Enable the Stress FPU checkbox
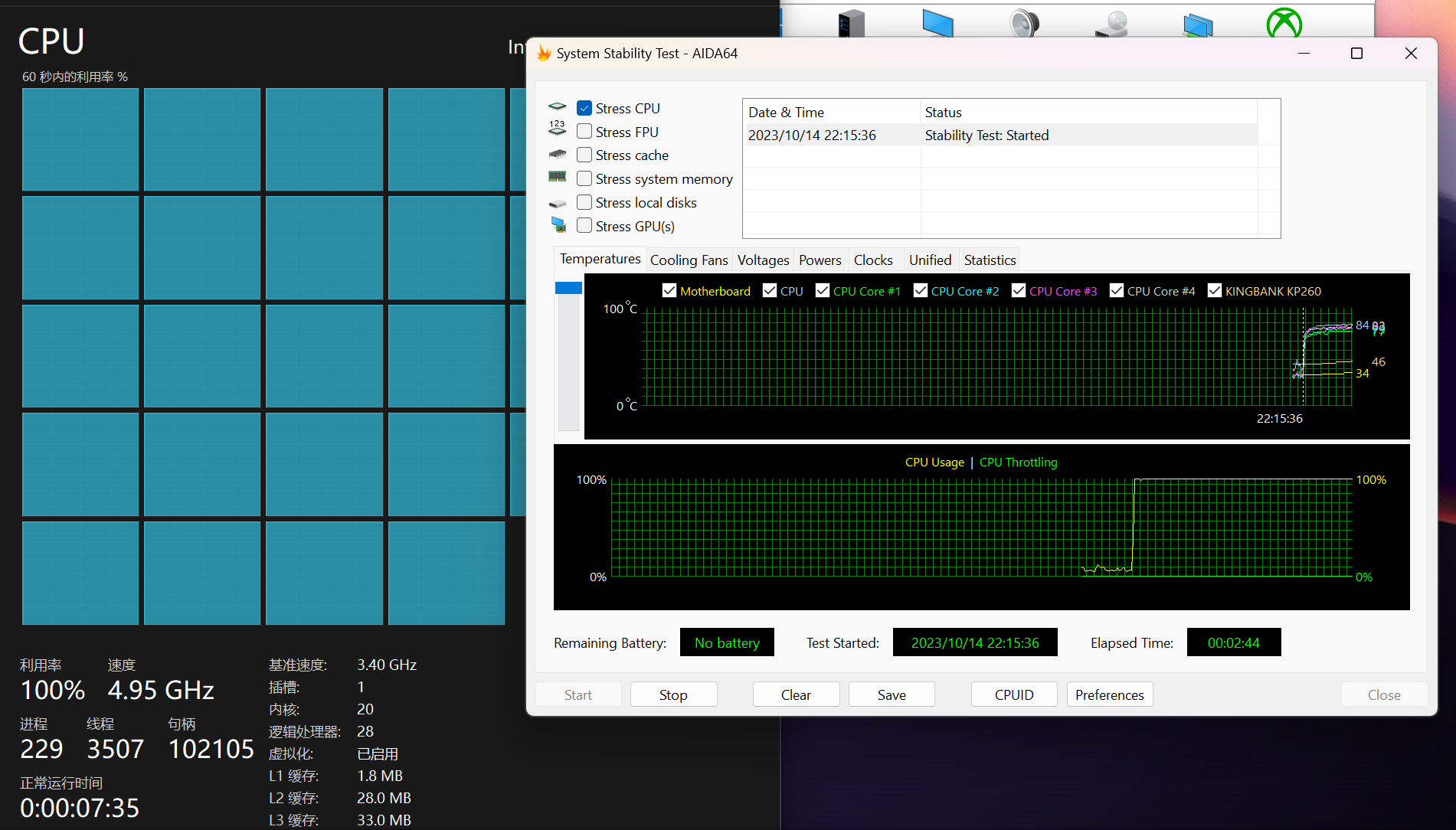1456x830 pixels. (x=584, y=132)
